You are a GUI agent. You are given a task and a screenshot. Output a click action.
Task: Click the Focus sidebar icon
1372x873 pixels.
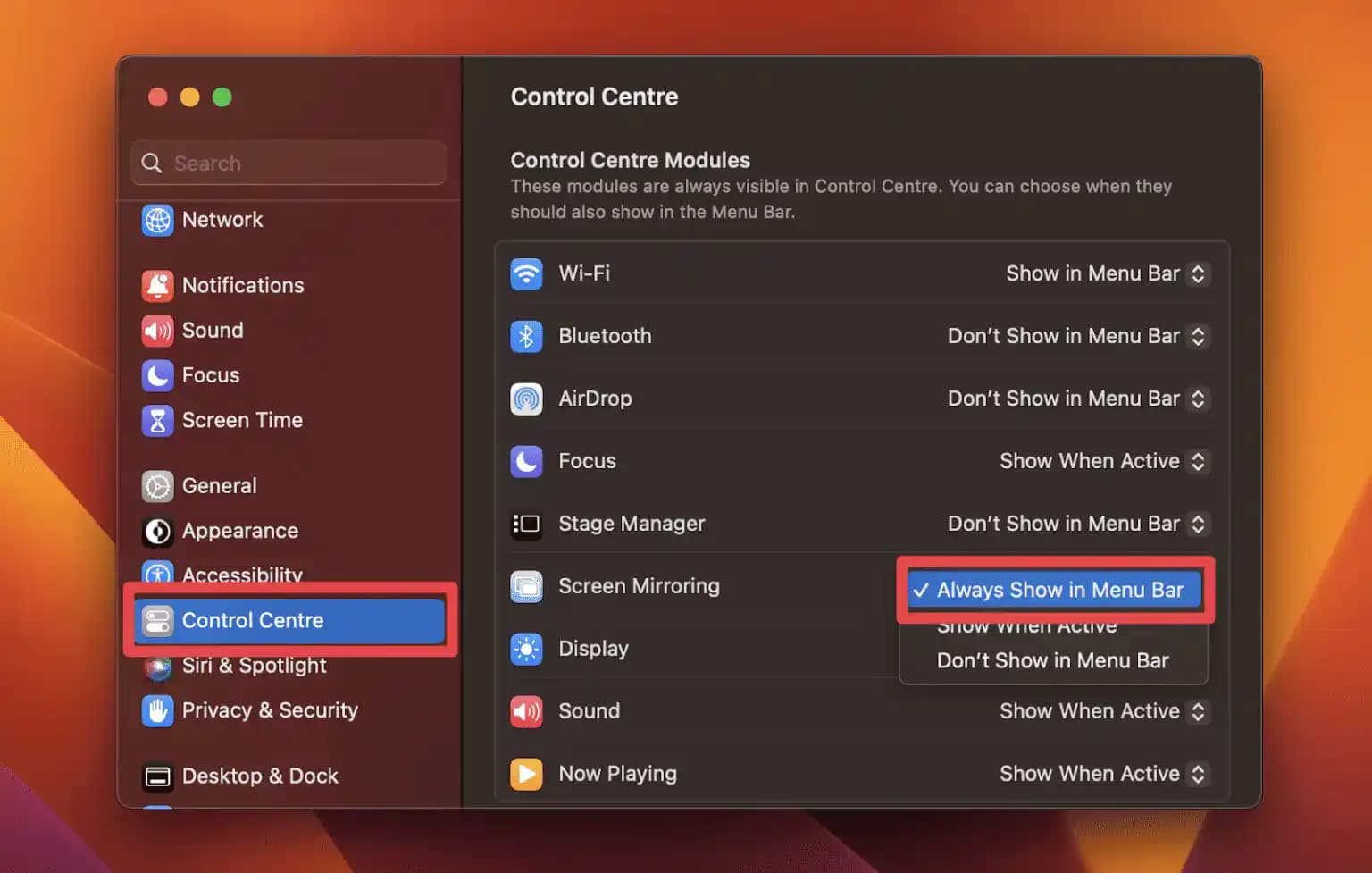[157, 375]
